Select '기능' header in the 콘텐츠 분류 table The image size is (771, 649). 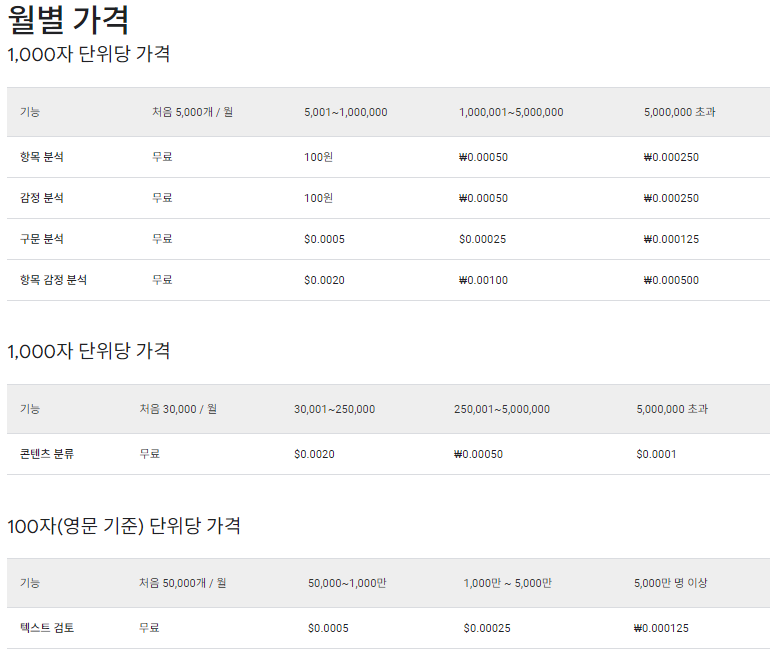tap(30, 409)
